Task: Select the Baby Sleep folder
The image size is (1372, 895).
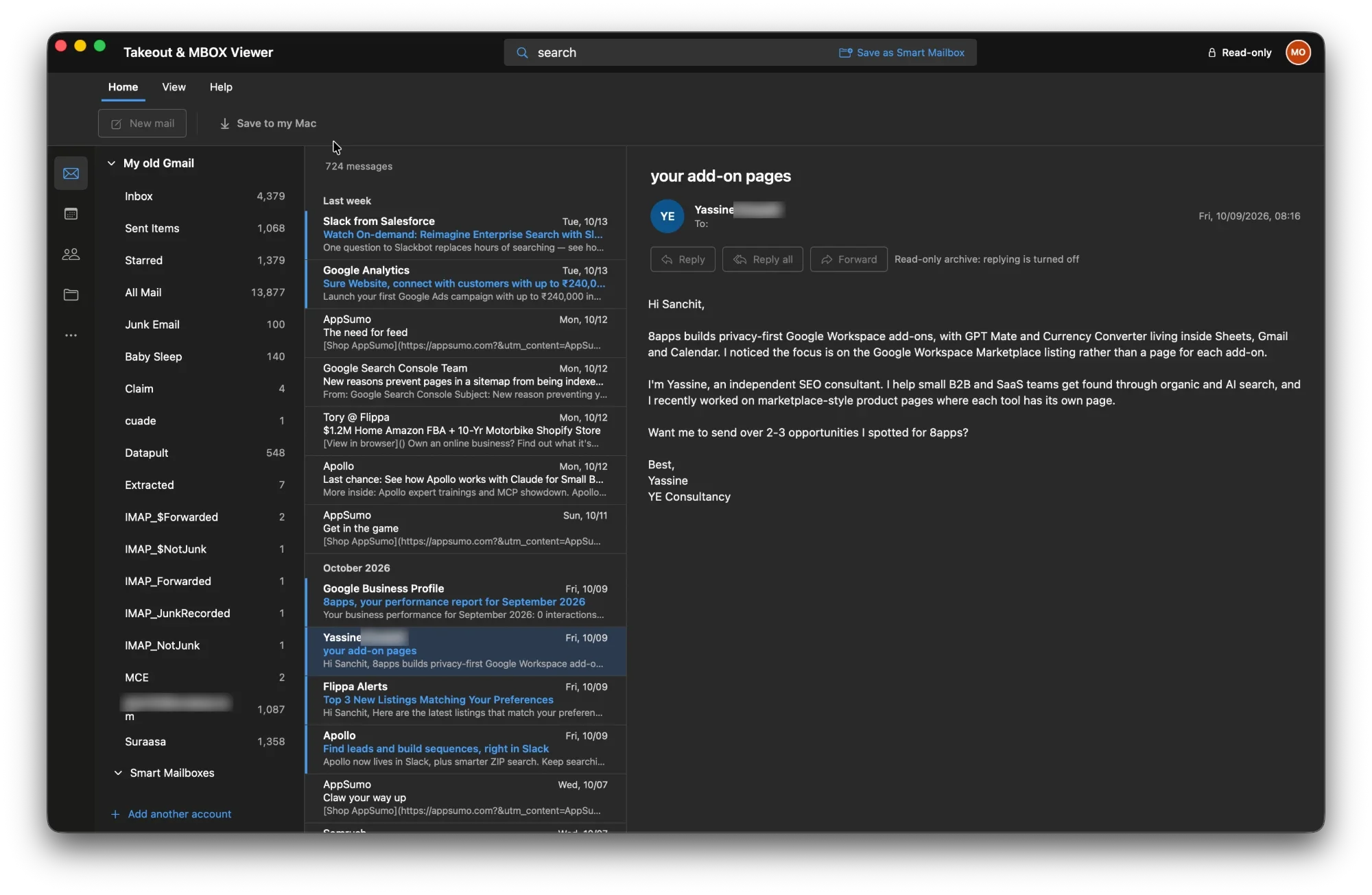Action: (204, 357)
